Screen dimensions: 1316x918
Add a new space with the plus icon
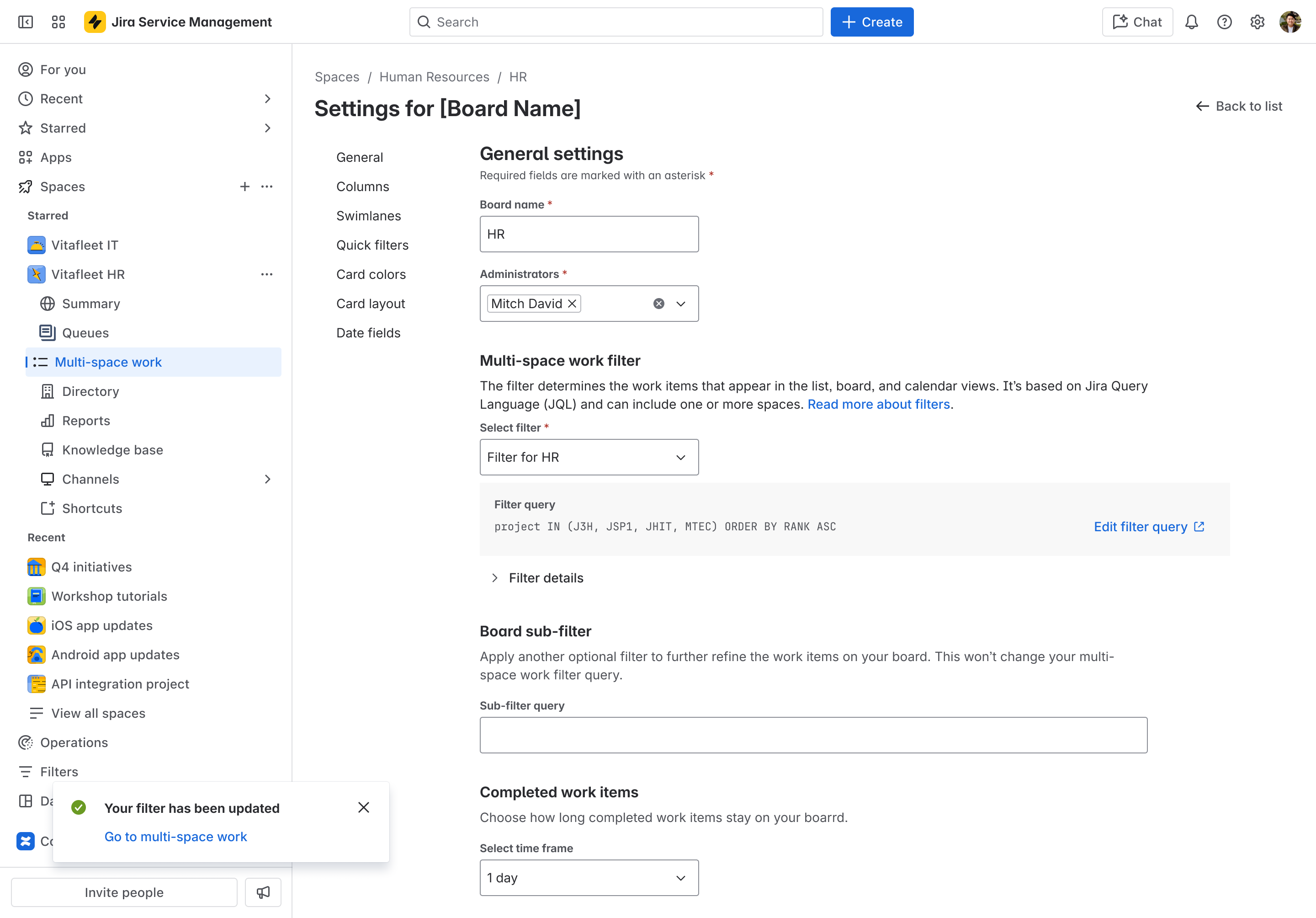pos(245,187)
